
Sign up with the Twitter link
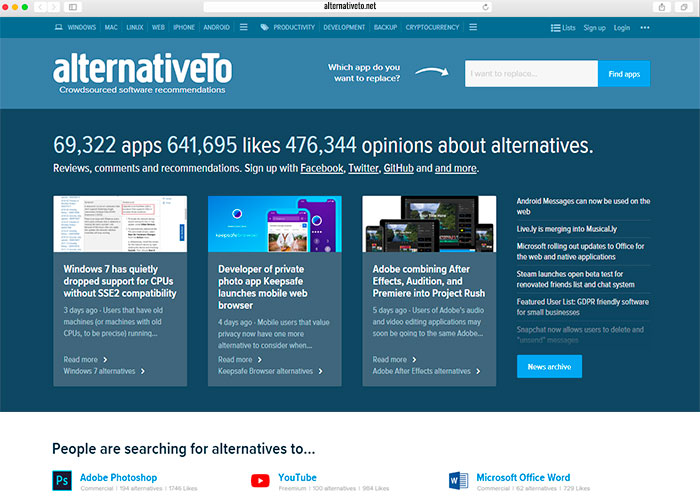pos(363,168)
